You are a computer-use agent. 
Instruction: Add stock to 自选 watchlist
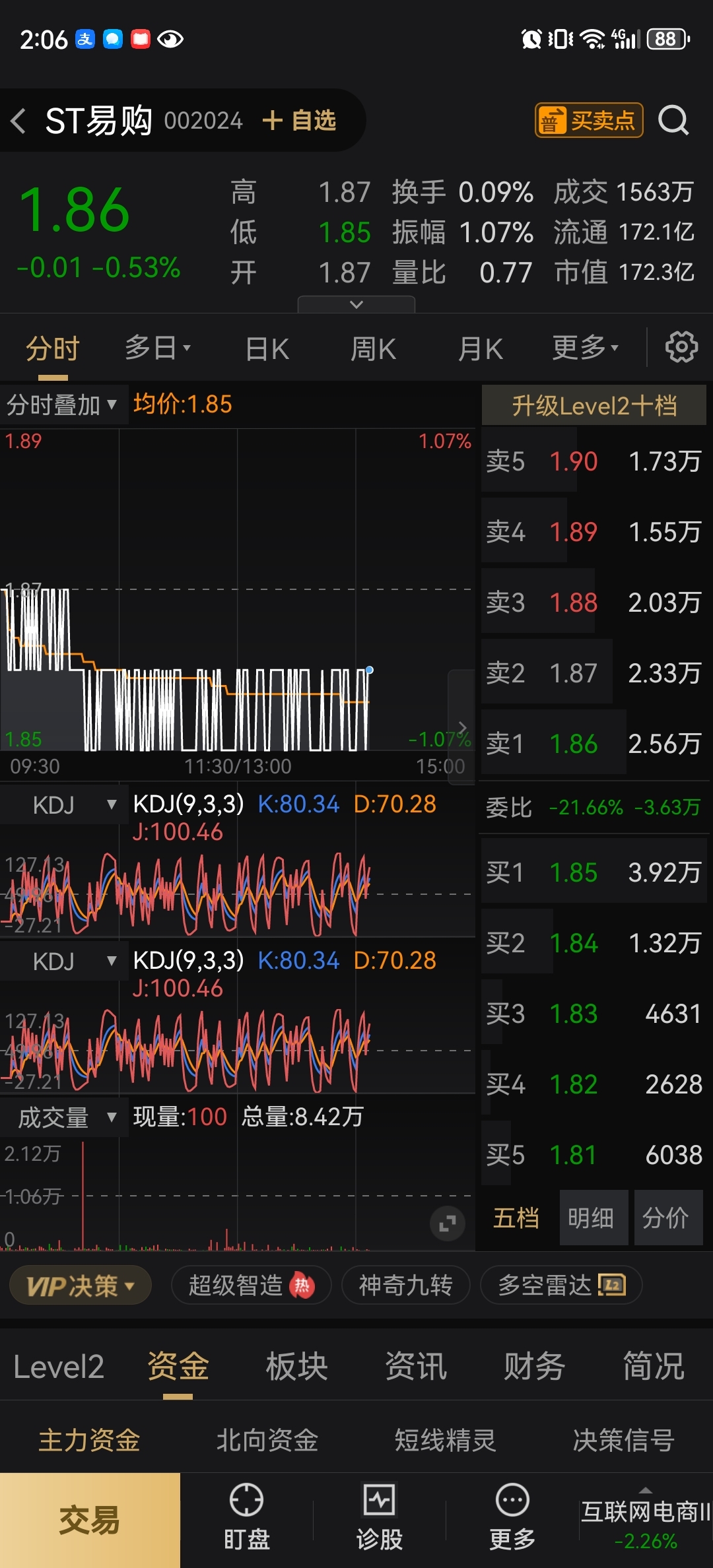click(299, 121)
